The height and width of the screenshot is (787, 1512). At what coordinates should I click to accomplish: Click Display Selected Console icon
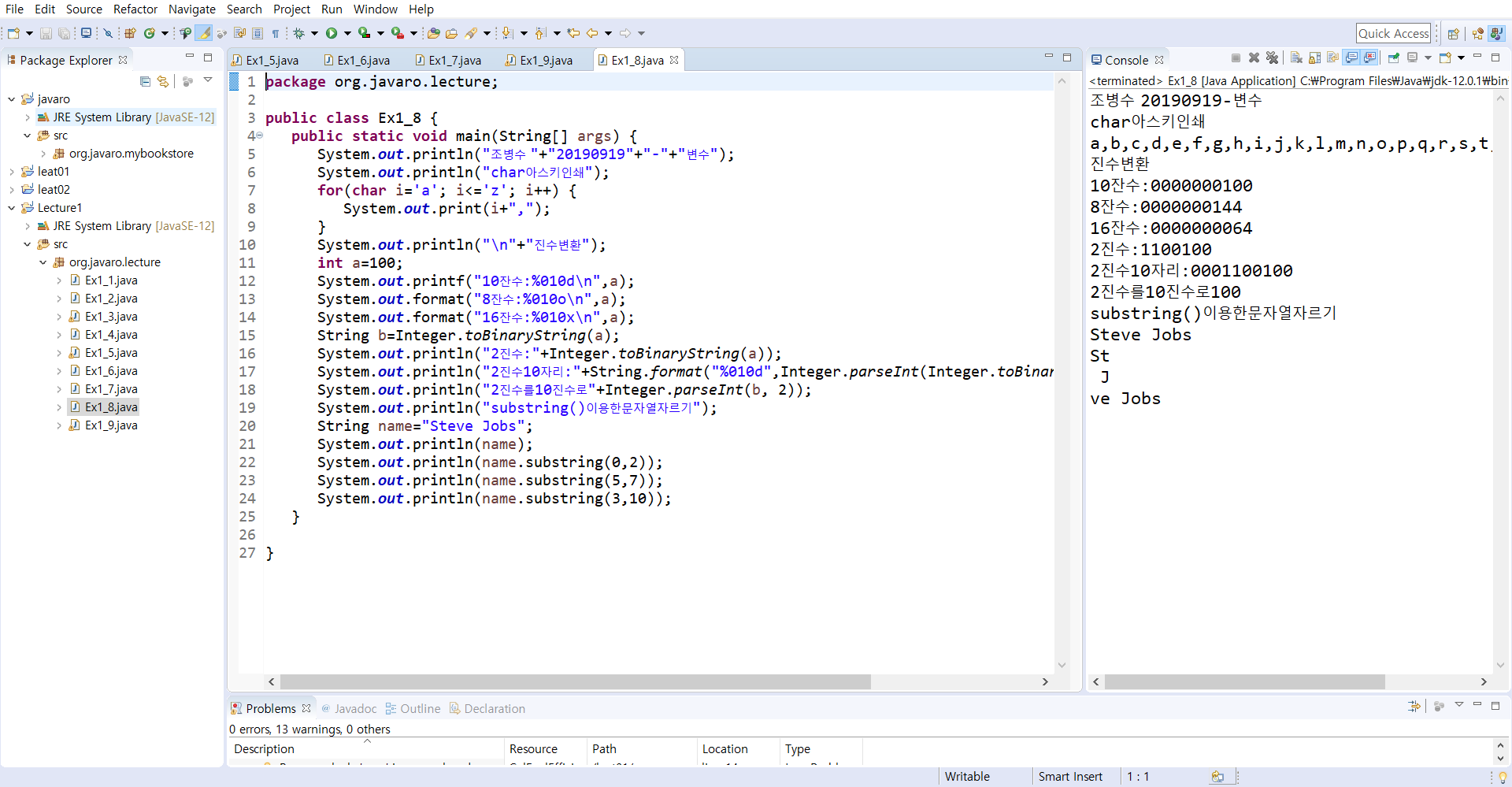1412,58
